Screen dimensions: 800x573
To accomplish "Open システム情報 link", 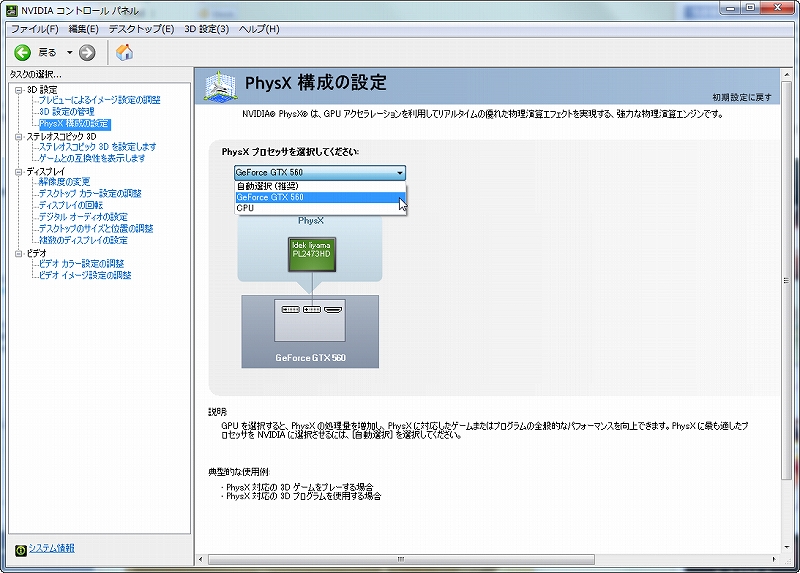I will [x=52, y=548].
